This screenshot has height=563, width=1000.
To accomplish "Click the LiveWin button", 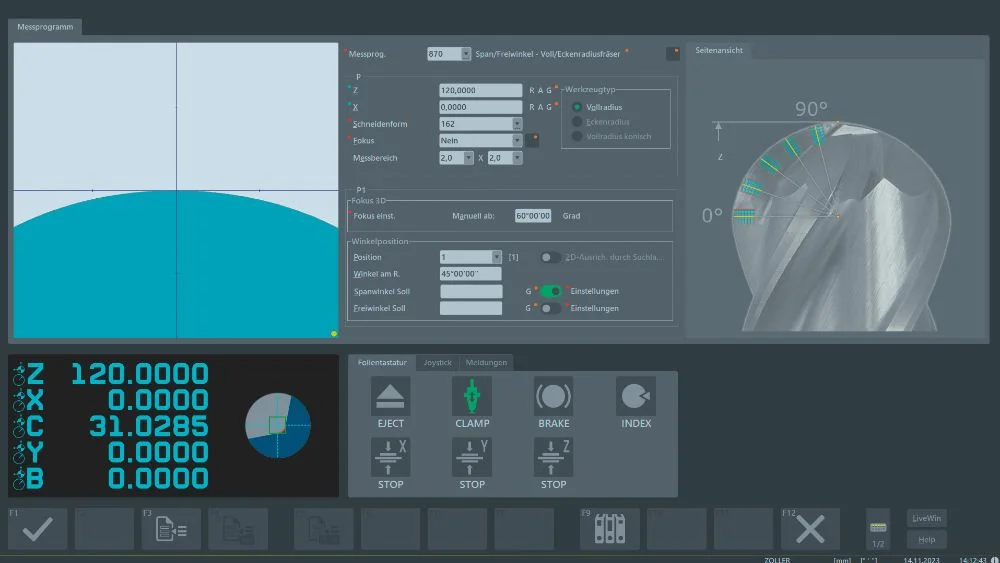I will click(x=926, y=518).
